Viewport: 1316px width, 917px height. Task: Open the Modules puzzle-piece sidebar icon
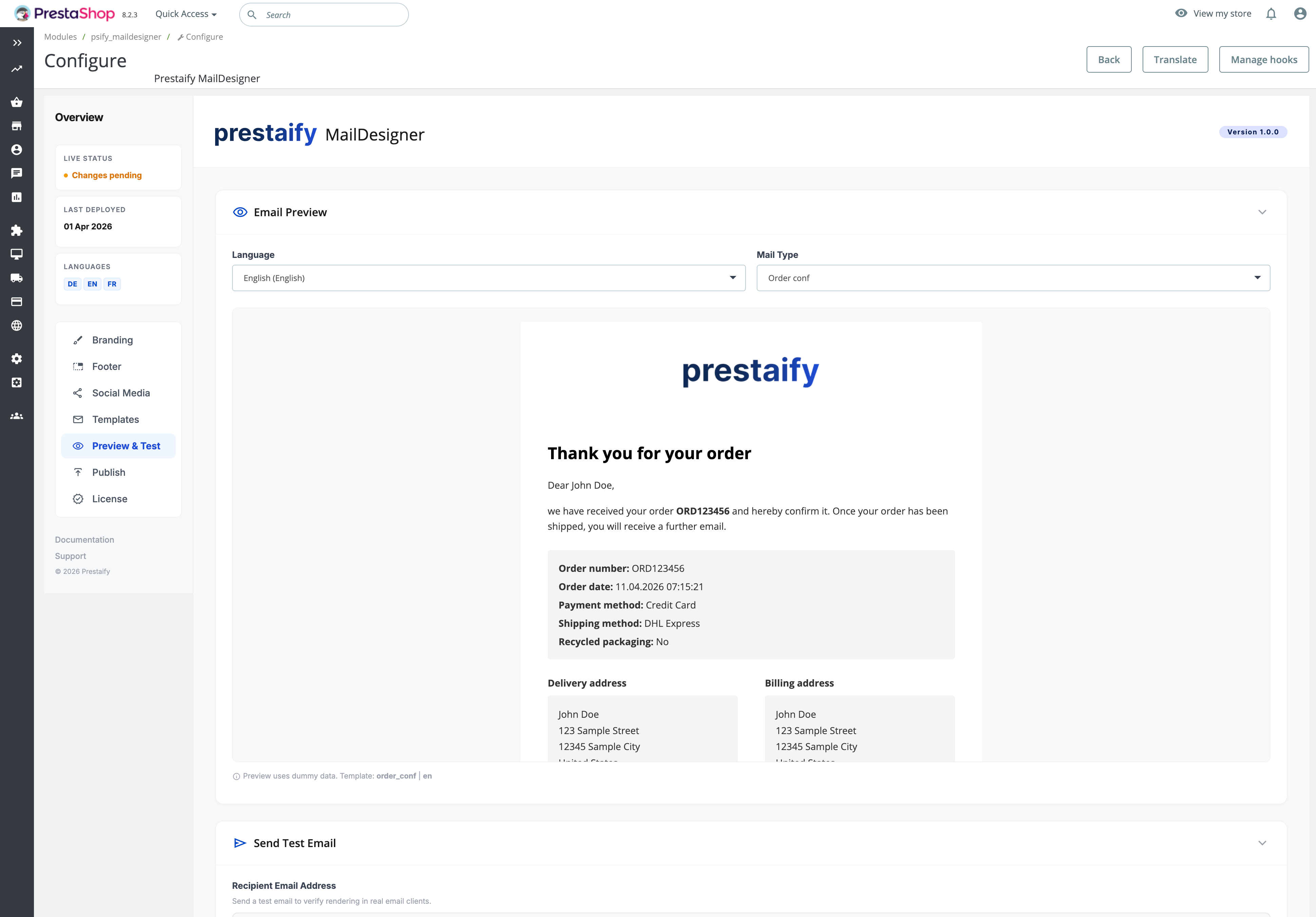(17, 230)
